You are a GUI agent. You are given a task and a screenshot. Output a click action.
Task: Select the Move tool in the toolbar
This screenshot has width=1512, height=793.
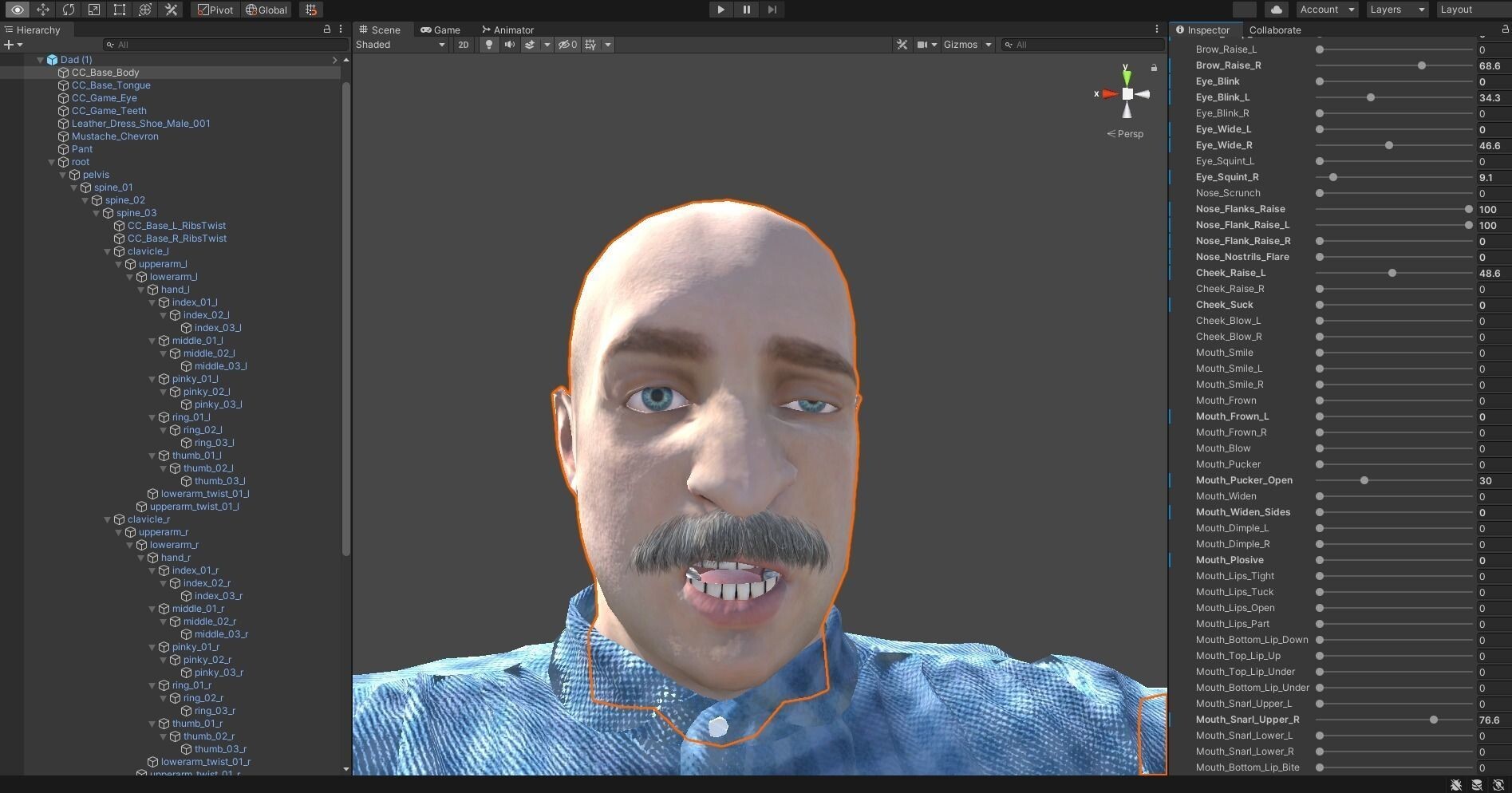pyautogui.click(x=43, y=10)
